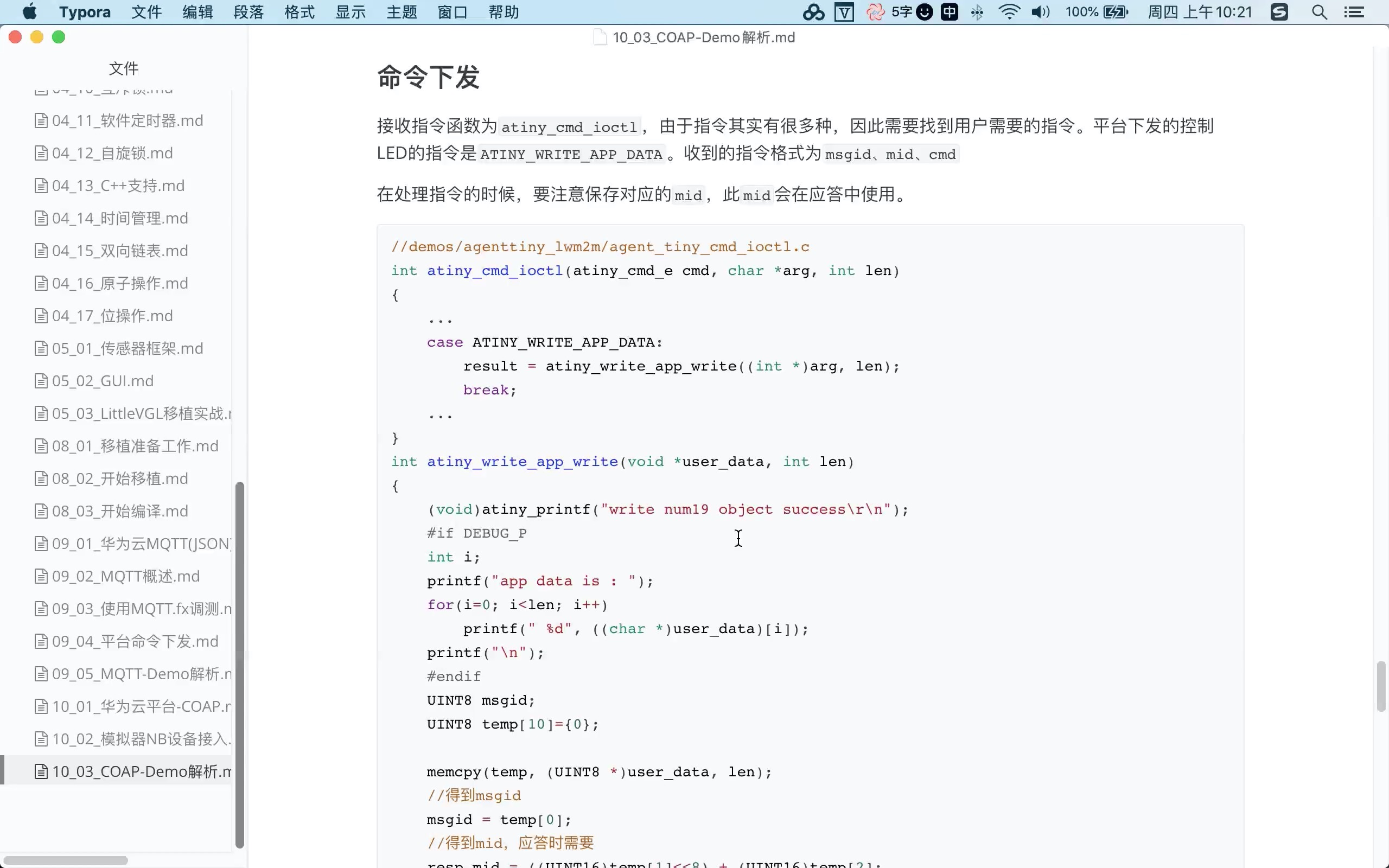Click the Sogou S icon in menu bar
This screenshot has height=868, width=1389.
pos(1279,12)
